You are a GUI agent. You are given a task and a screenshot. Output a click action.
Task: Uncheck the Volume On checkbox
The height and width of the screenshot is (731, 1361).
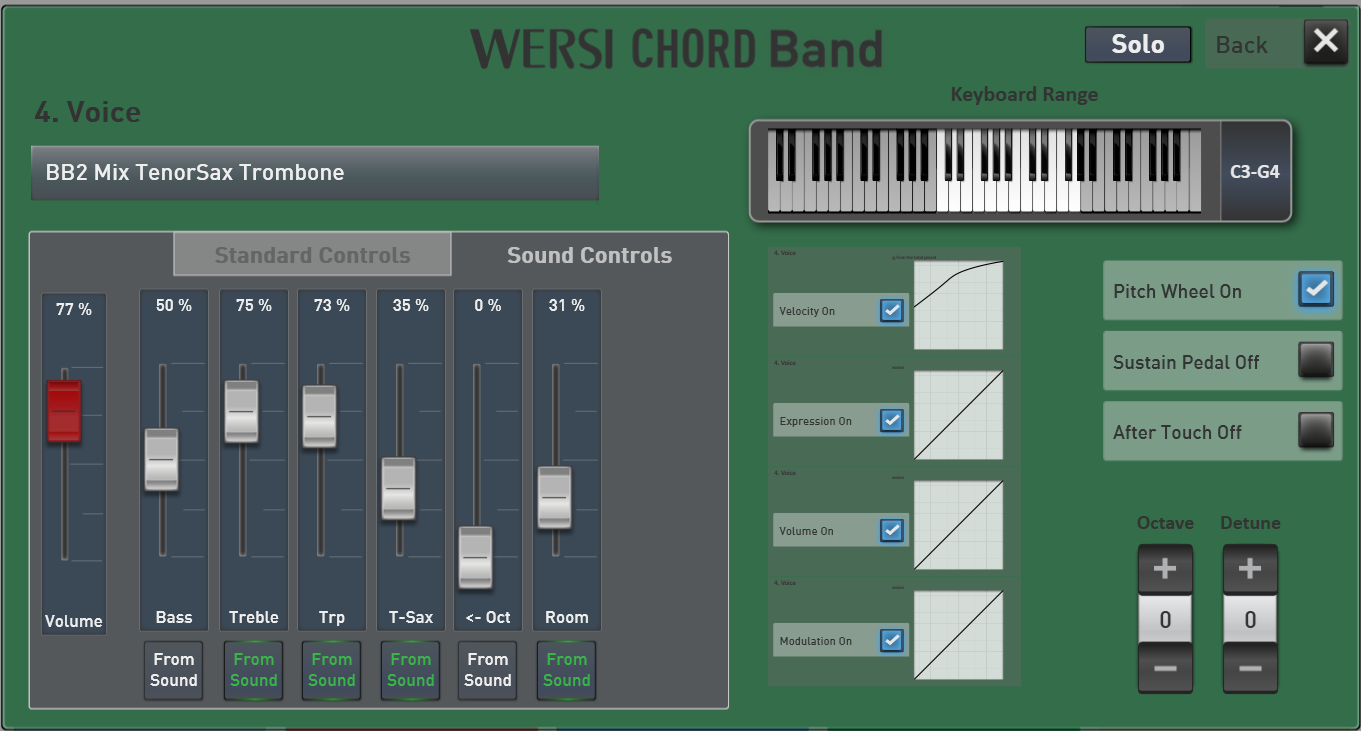[x=891, y=531]
